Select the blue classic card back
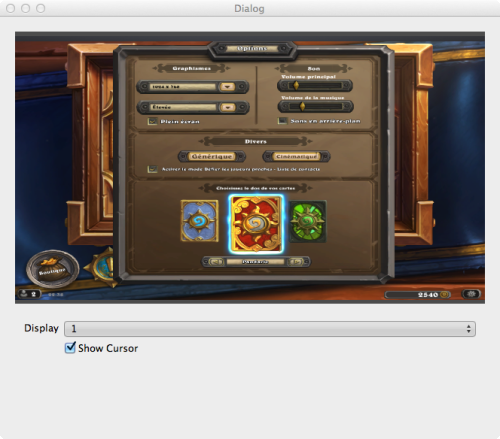The height and width of the screenshot is (439, 500). 199,221
